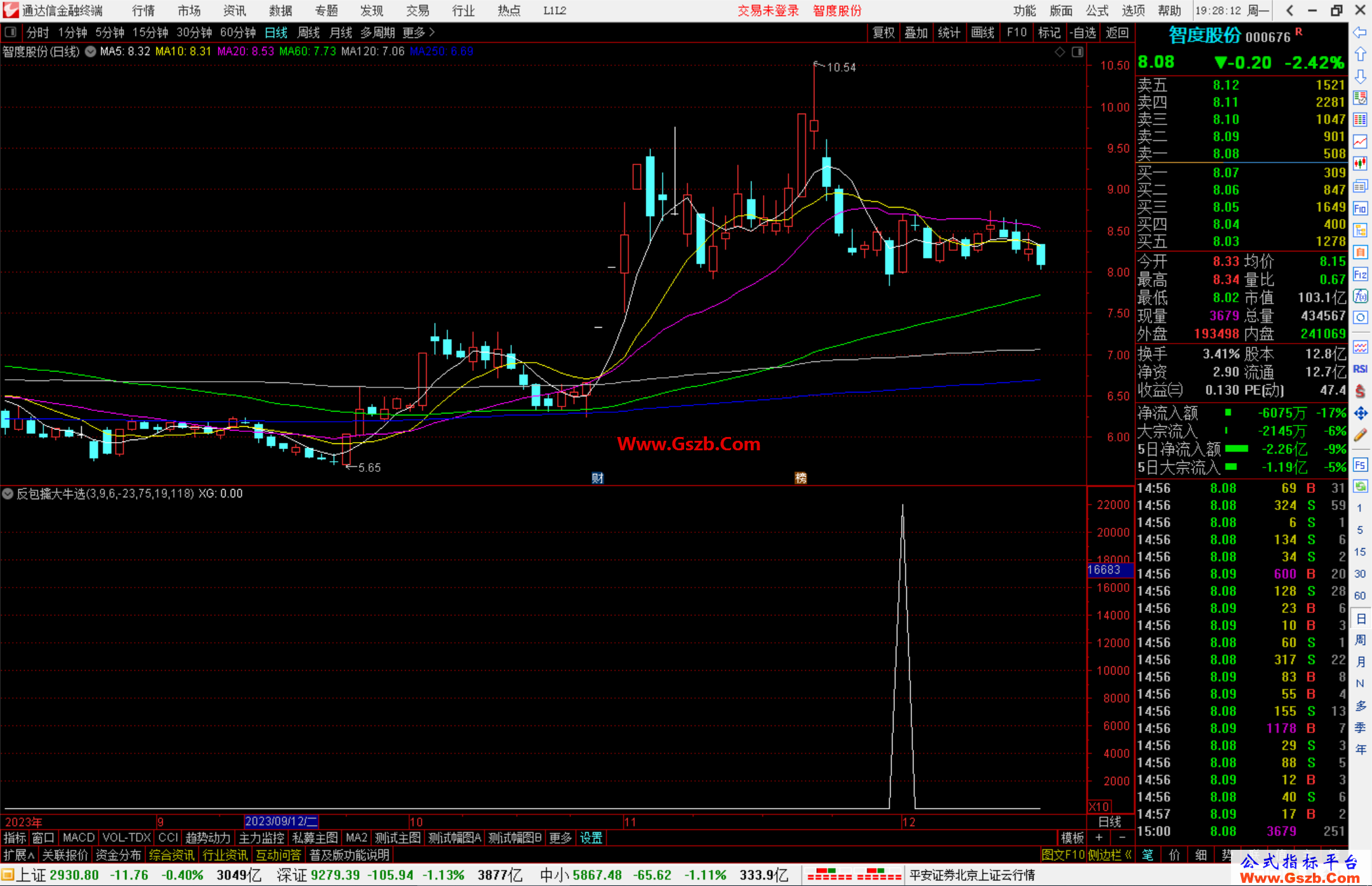
Task: Click the red S dollar sidebar icon
Action: point(1360,391)
